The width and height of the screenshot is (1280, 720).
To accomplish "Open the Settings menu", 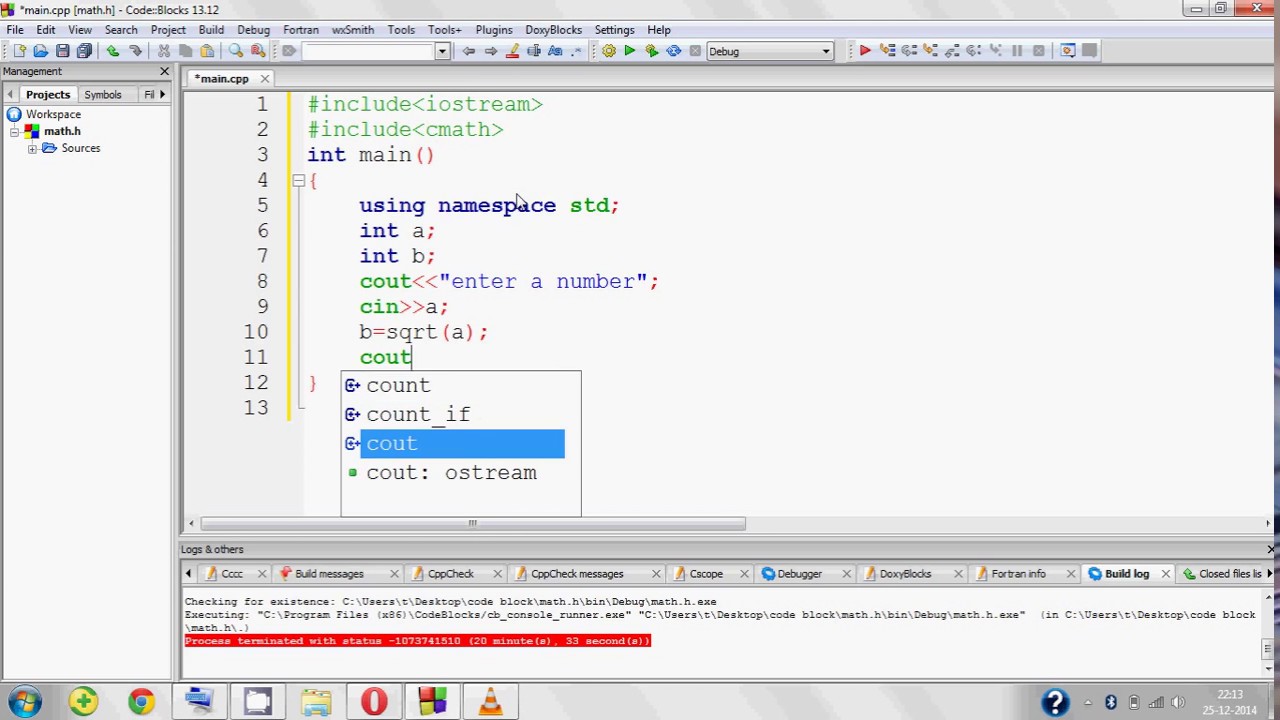I will (614, 30).
